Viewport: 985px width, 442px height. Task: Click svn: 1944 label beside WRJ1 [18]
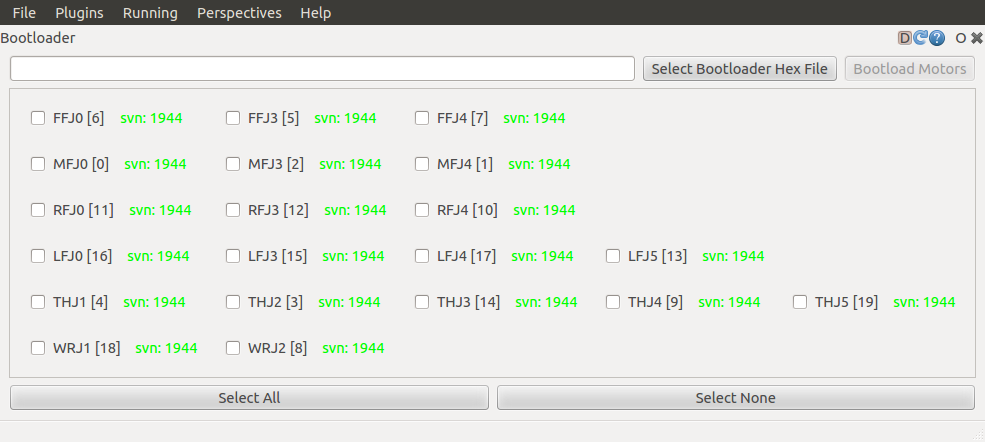click(x=166, y=348)
